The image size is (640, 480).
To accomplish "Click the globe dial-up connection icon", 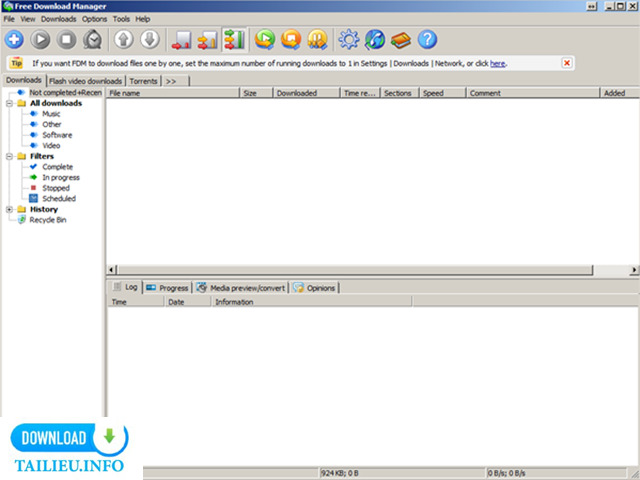I will click(x=375, y=40).
